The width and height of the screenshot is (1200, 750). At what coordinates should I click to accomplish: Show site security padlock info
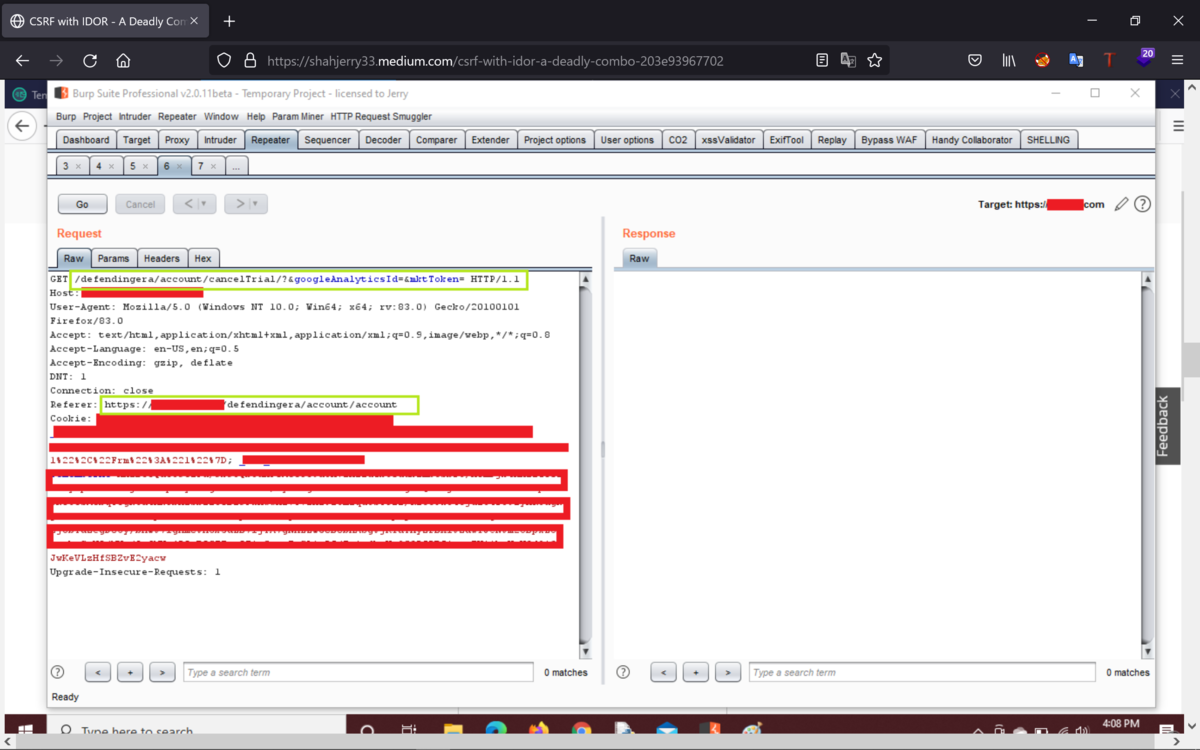[250, 60]
